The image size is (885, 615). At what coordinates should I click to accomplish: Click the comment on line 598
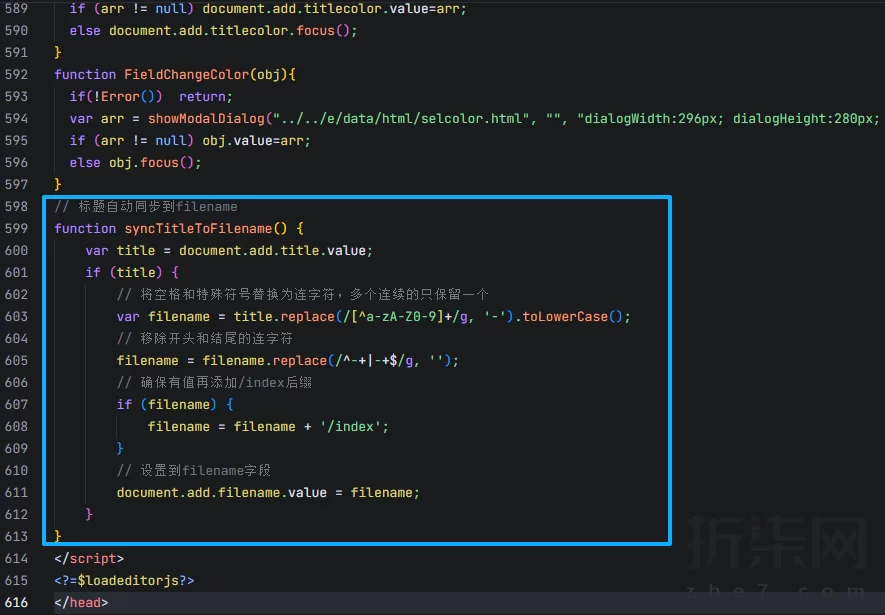[x=146, y=206]
